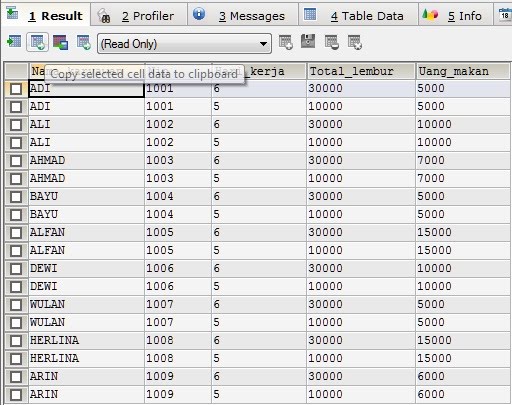Click 1006 cell in DEWI row with lembur 30000
The height and width of the screenshot is (405, 512).
[178, 268]
